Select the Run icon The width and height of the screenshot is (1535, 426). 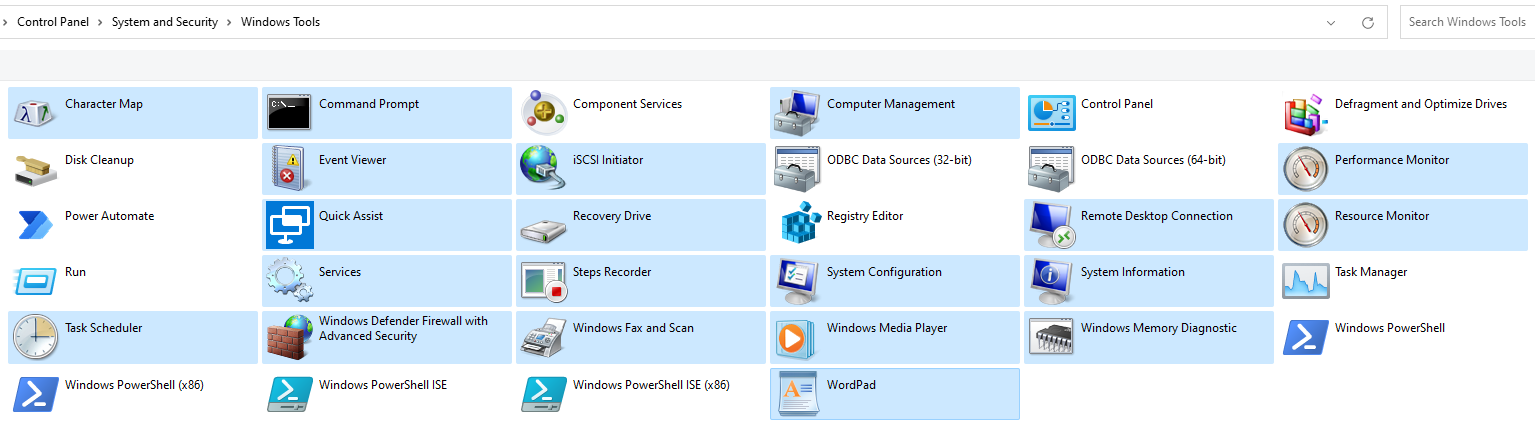pyautogui.click(x=35, y=281)
